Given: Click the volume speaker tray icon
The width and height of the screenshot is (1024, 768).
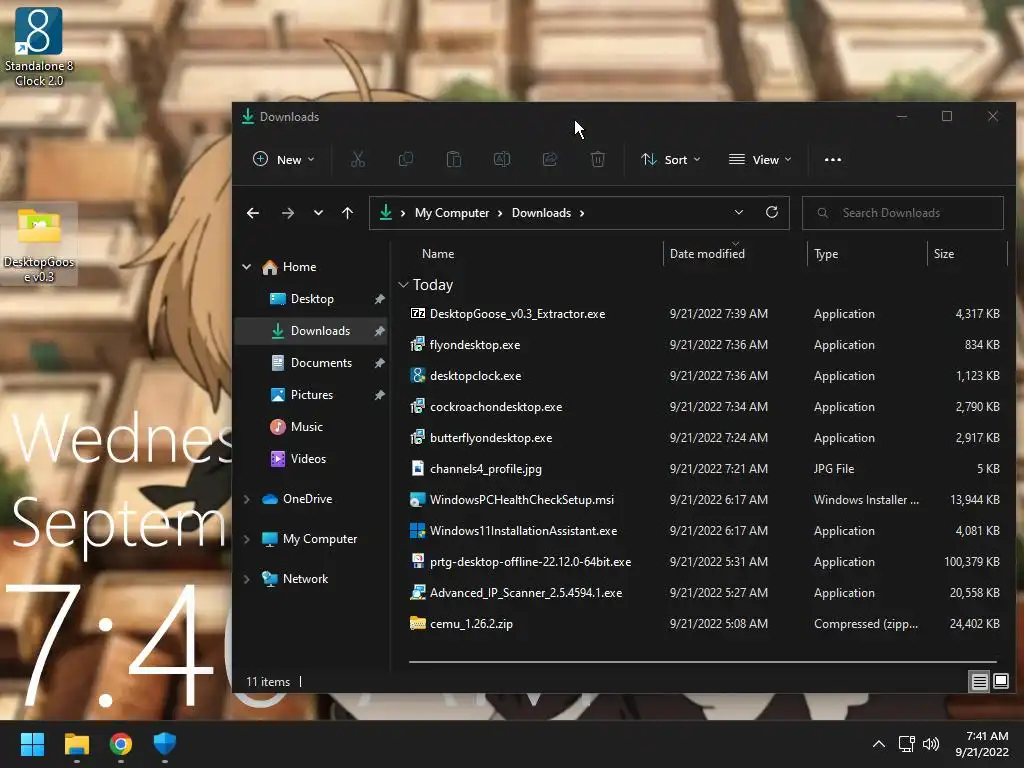Looking at the screenshot, I should (931, 743).
